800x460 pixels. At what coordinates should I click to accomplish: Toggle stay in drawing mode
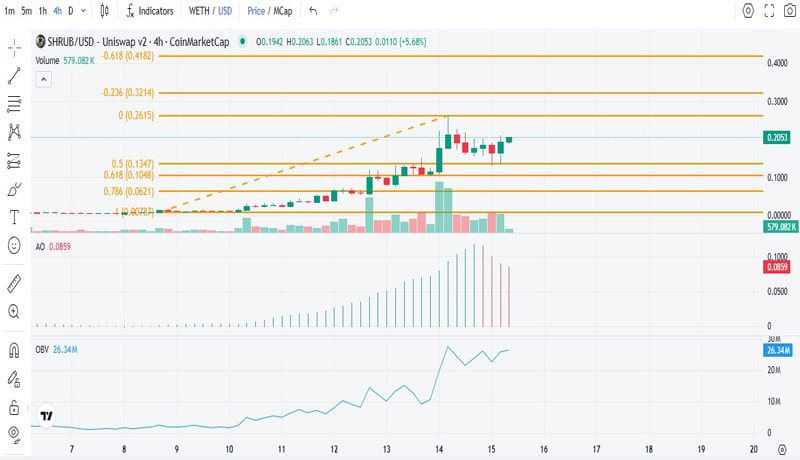click(14, 378)
